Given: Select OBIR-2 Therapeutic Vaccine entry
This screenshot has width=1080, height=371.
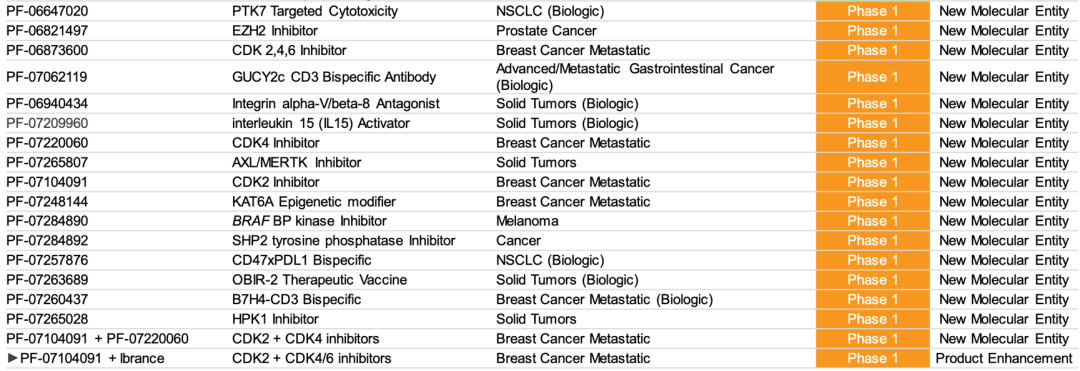Looking at the screenshot, I should [x=320, y=280].
